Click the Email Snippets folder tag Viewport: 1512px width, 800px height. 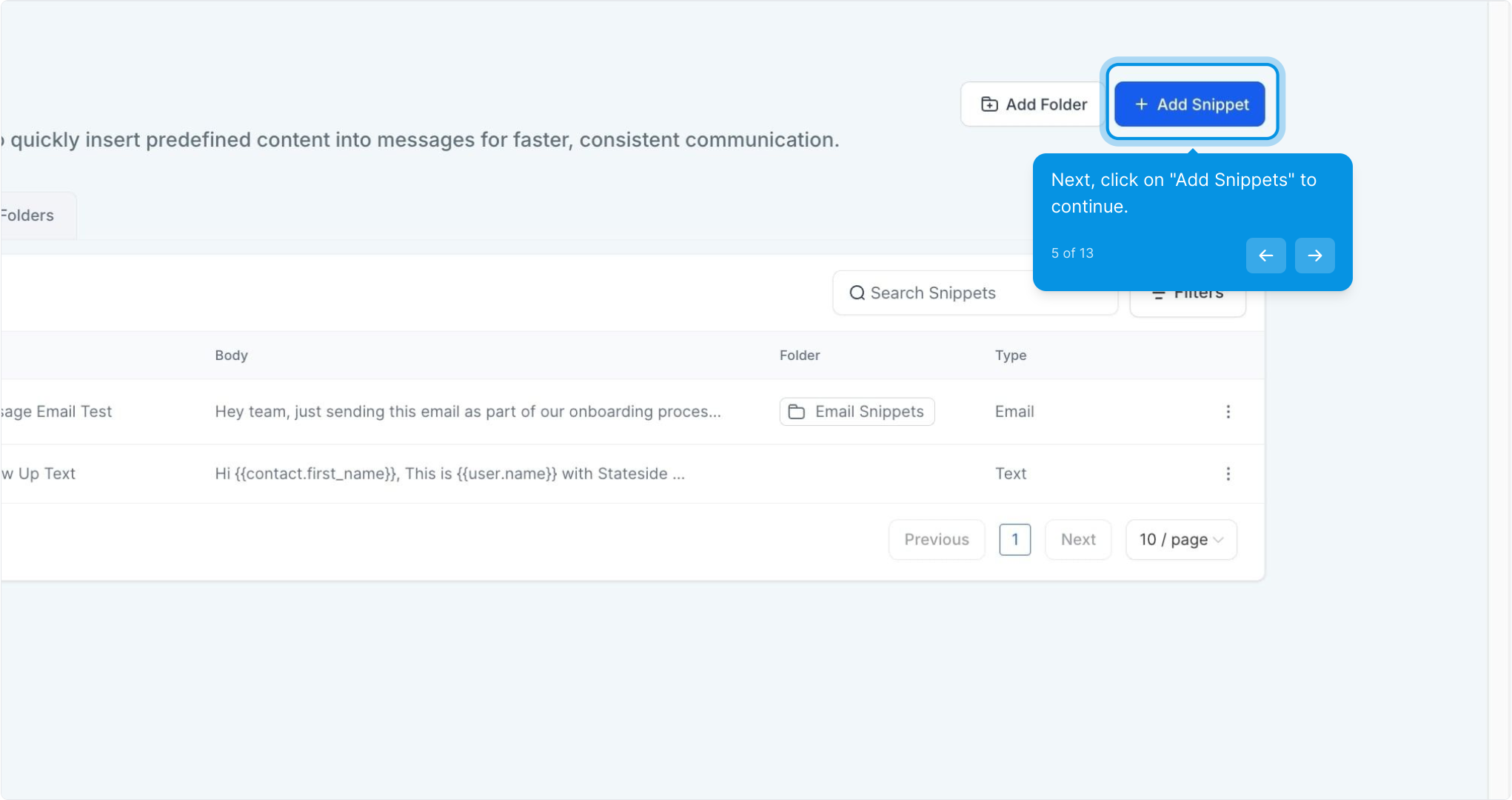(x=857, y=412)
